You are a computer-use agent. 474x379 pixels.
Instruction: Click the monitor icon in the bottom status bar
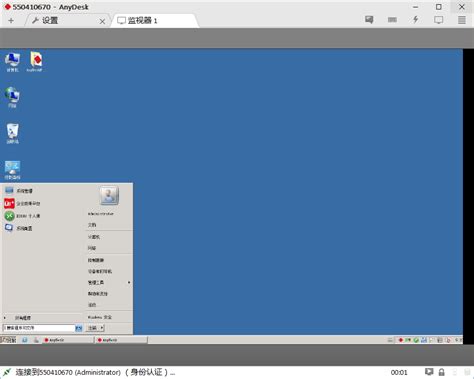pyautogui.click(x=429, y=372)
